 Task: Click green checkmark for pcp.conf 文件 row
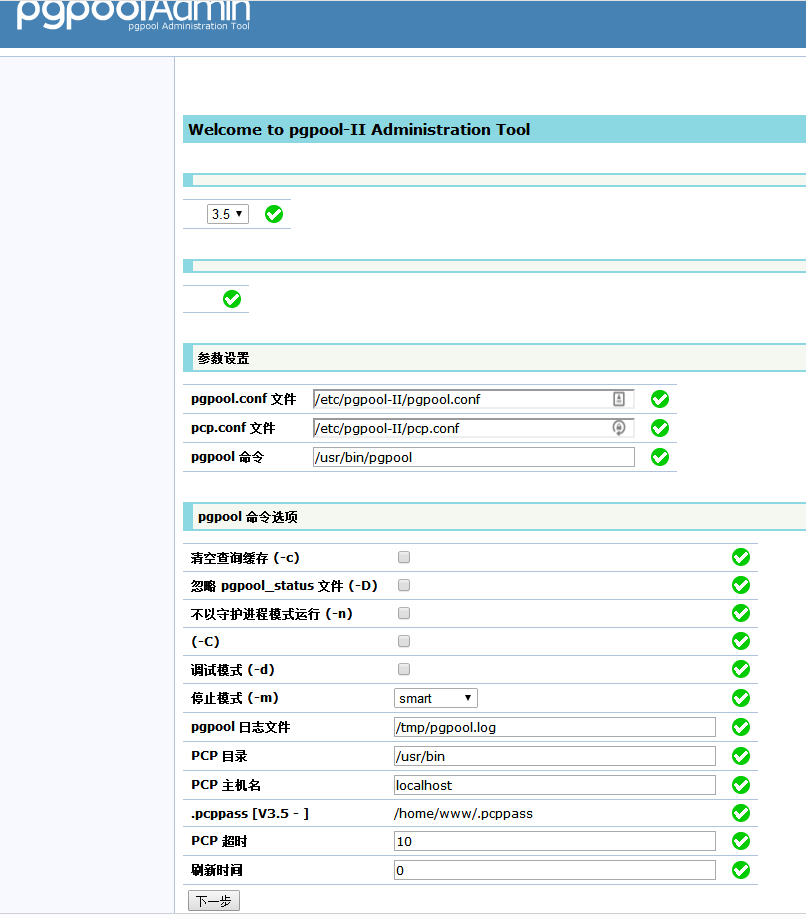point(660,428)
